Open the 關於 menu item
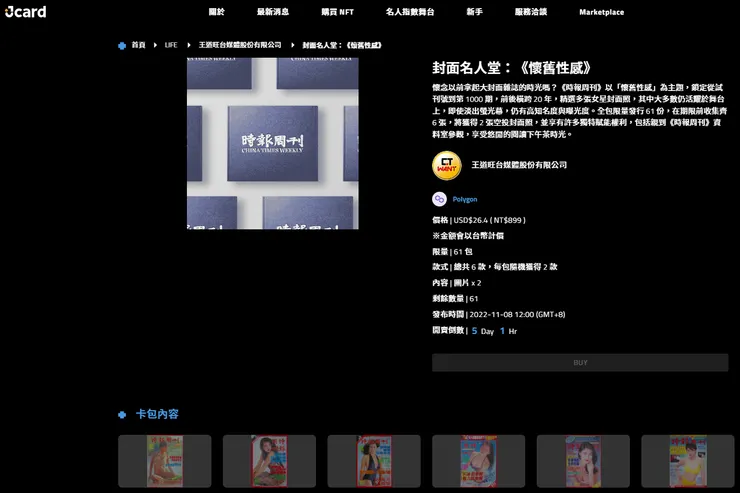The width and height of the screenshot is (740, 493). click(x=217, y=12)
